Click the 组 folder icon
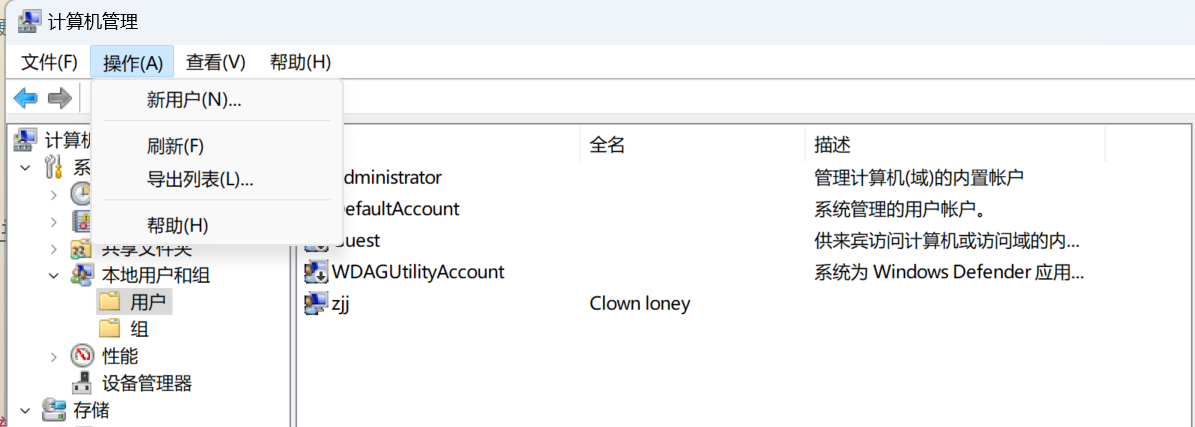Screen dimensions: 1195x427 pyautogui.click(x=110, y=328)
